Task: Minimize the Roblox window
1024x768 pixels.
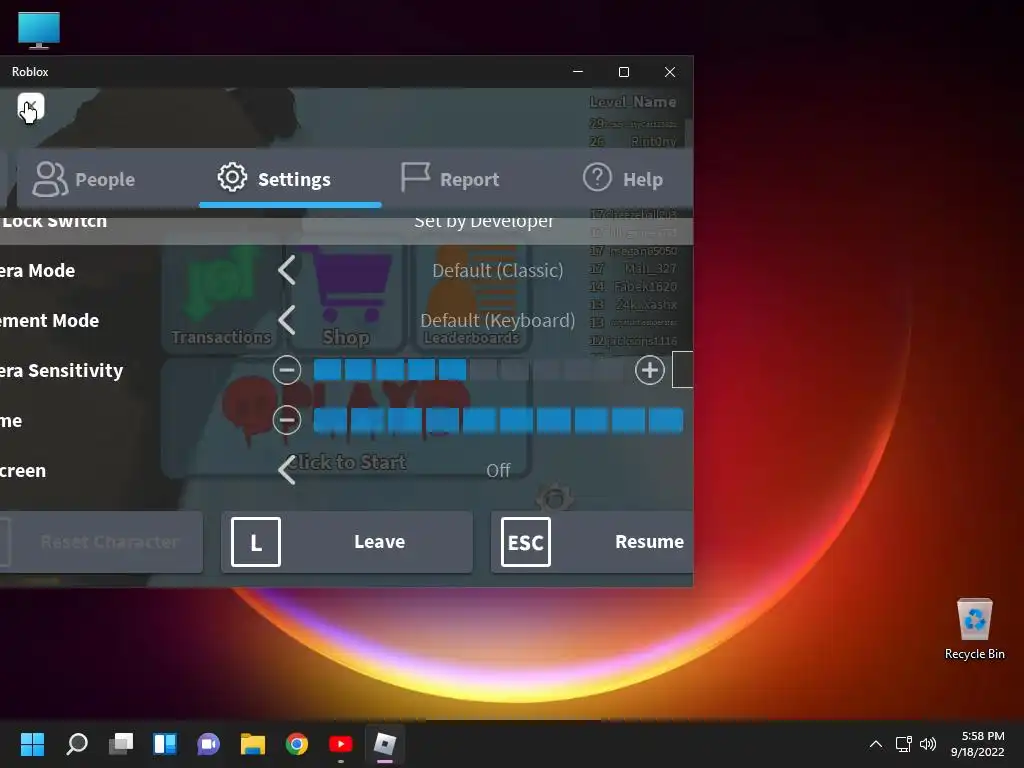Action: pyautogui.click(x=578, y=72)
